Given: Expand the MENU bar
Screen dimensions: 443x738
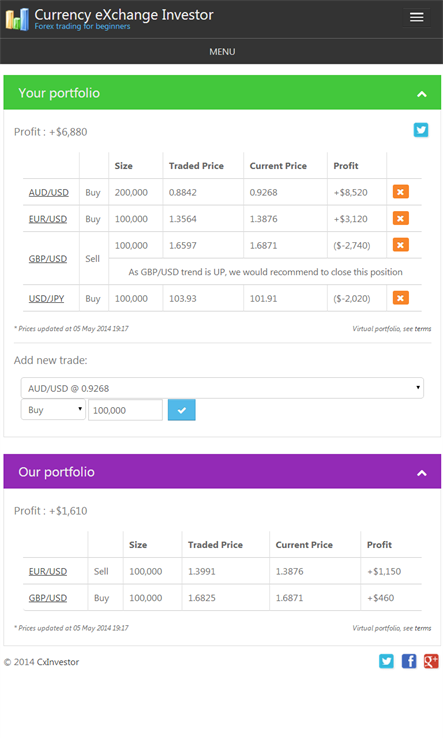Looking at the screenshot, I should point(222,51).
